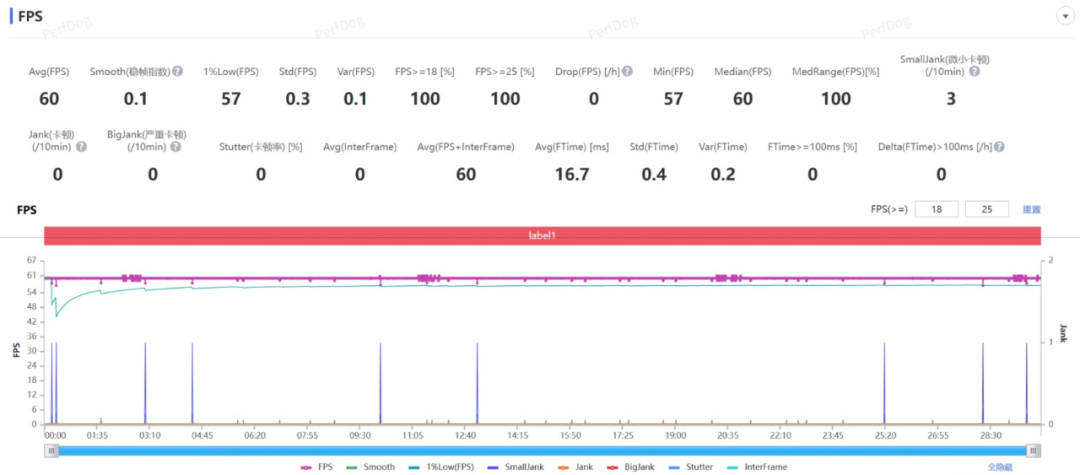
Task: Show help for Delta(FTime)>100ms [/h]
Action: (x=999, y=147)
